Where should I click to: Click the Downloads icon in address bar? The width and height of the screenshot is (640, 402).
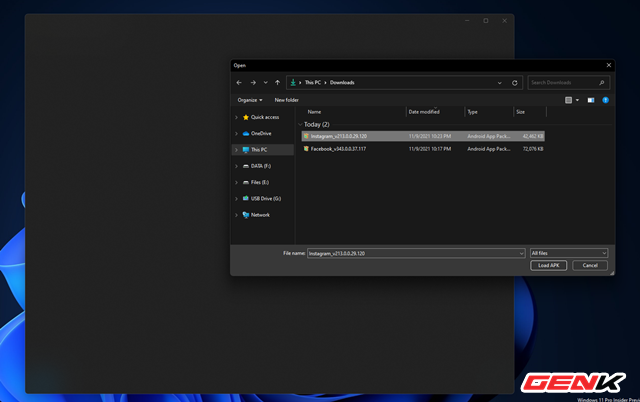(293, 82)
